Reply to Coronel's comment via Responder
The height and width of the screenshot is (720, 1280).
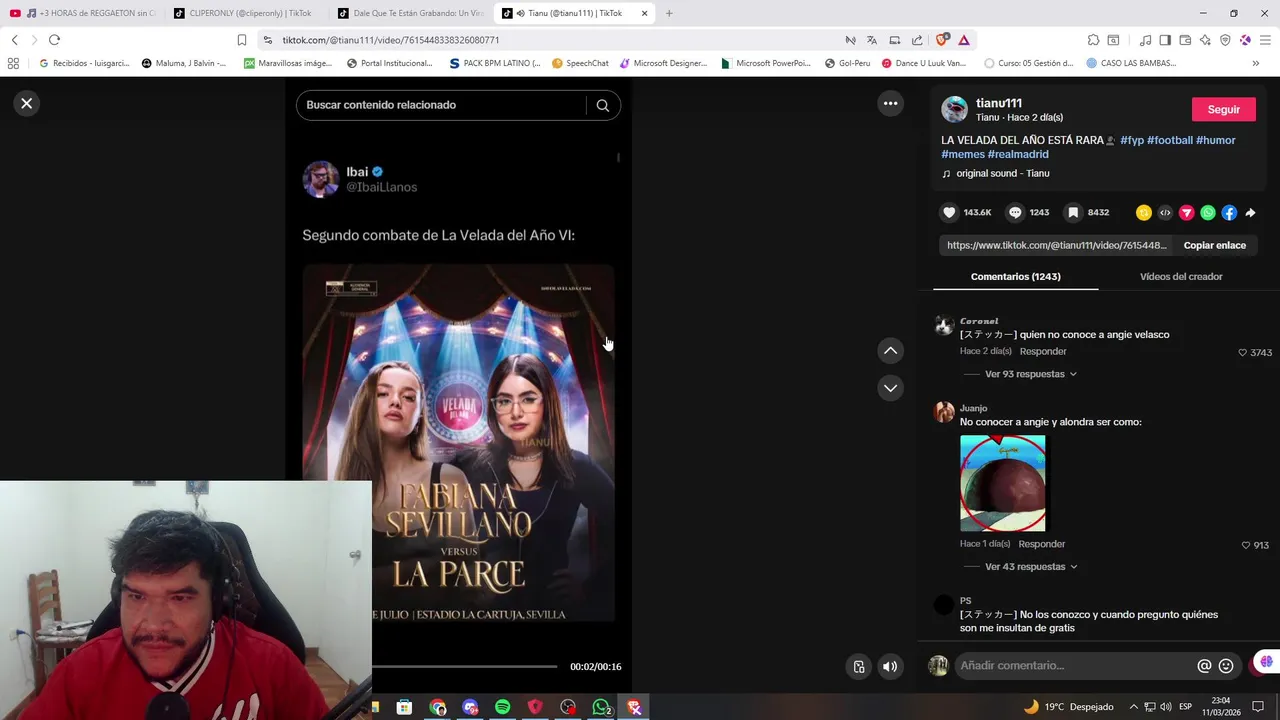pos(1043,351)
